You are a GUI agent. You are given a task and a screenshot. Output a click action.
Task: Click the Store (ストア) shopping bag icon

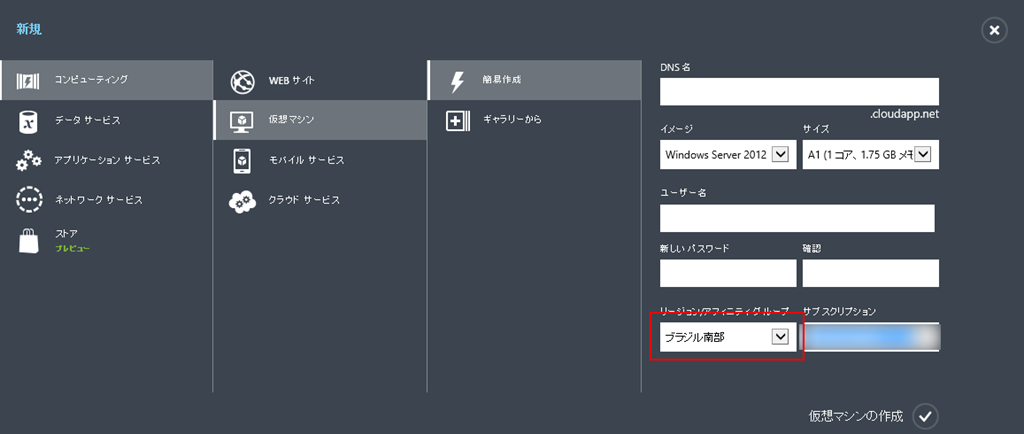point(29,239)
